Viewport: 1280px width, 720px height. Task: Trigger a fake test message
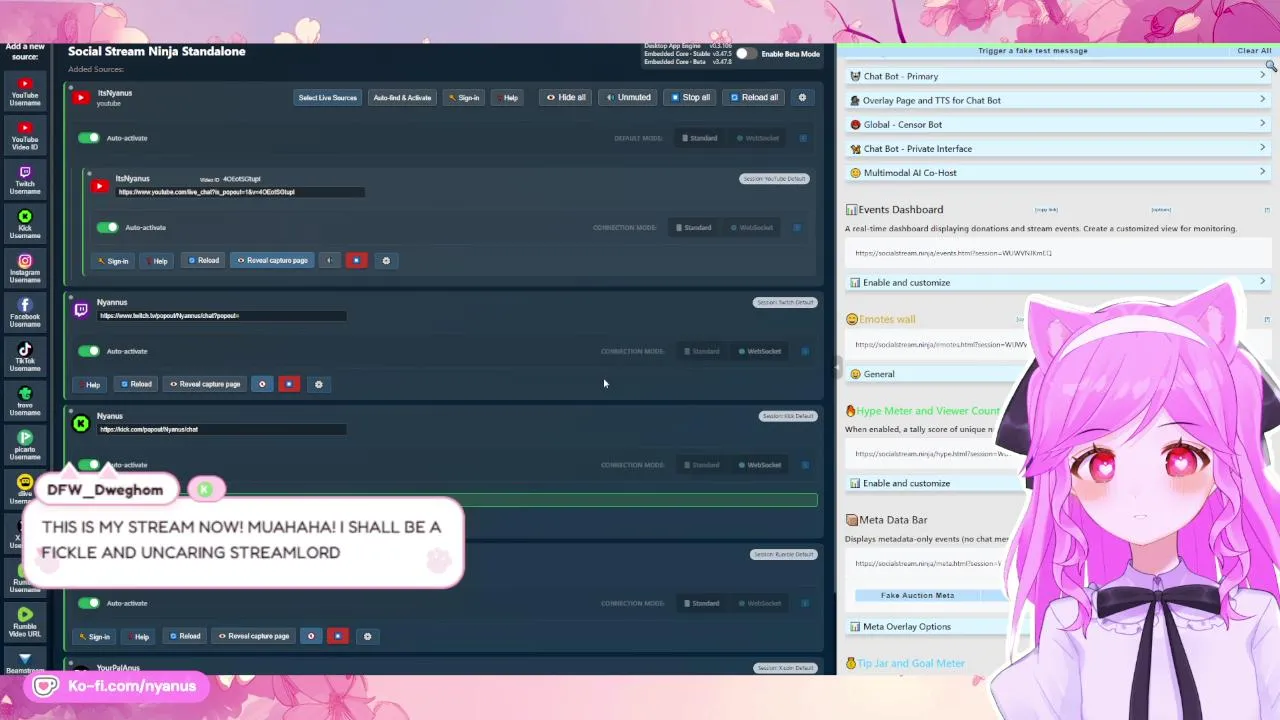coord(1033,50)
